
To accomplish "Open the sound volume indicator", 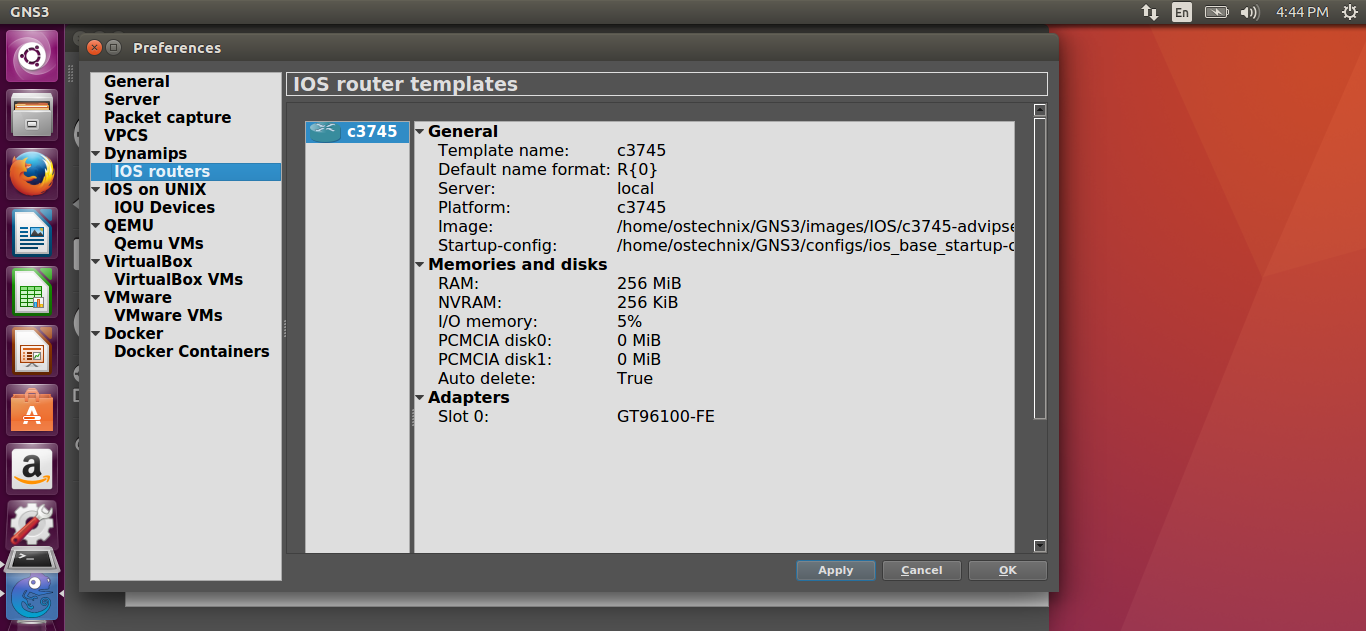I will coord(1249,12).
